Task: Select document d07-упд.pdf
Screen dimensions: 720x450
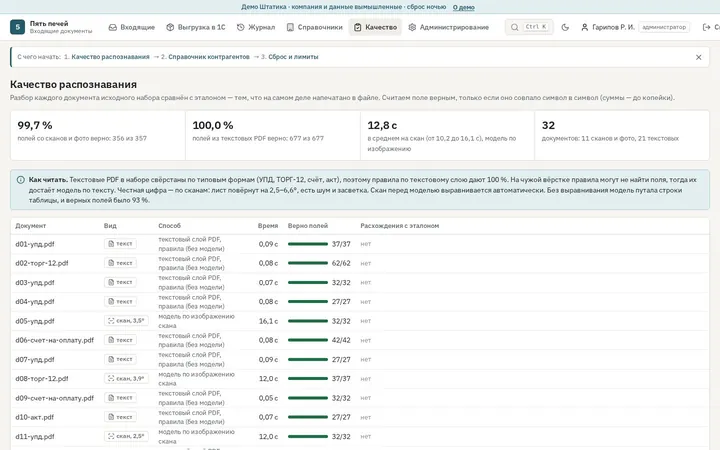Action: tap(35, 360)
